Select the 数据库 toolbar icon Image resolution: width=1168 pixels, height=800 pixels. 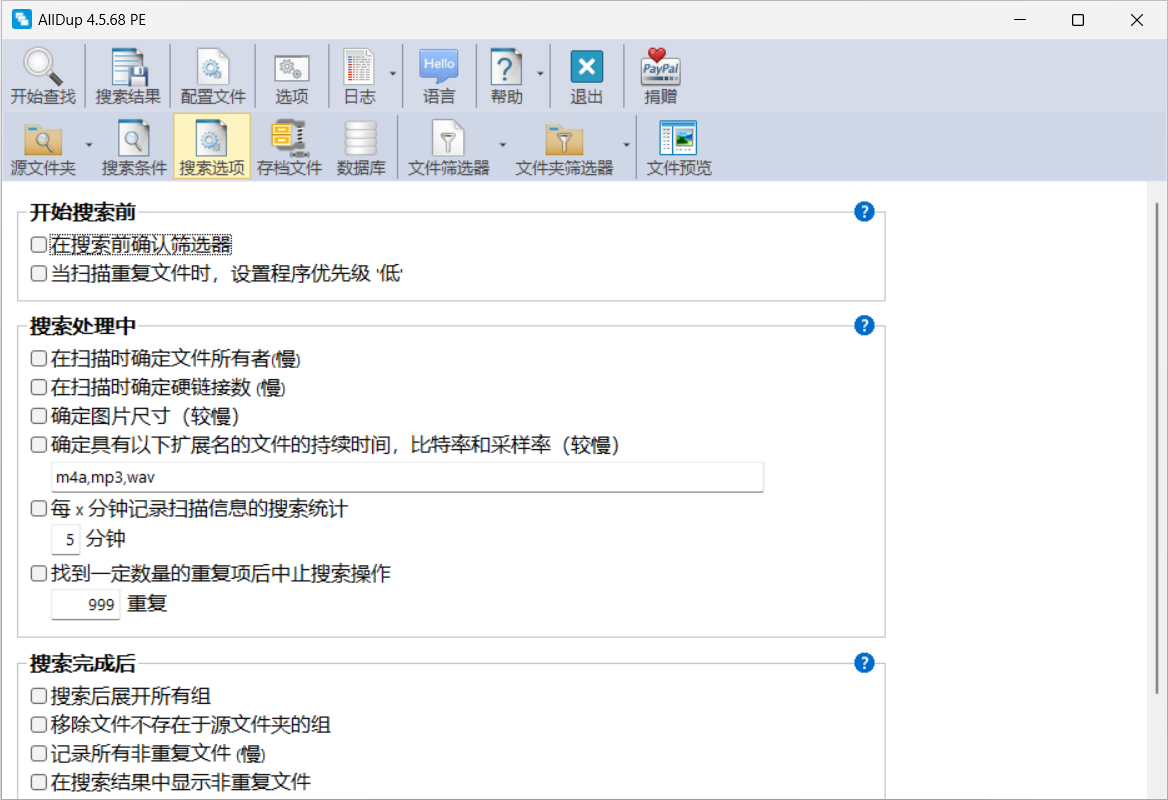coord(361,139)
